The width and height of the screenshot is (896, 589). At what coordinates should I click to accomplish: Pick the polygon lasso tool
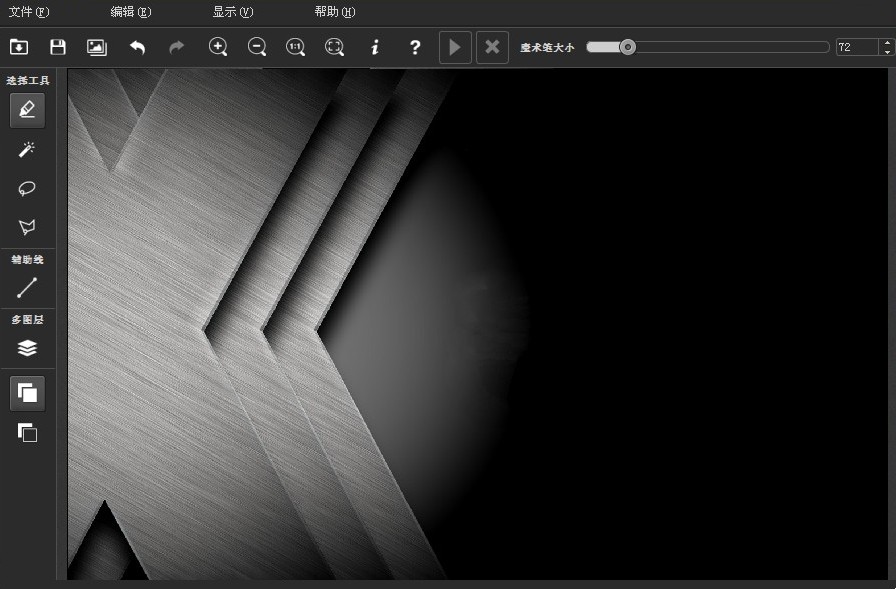27,227
